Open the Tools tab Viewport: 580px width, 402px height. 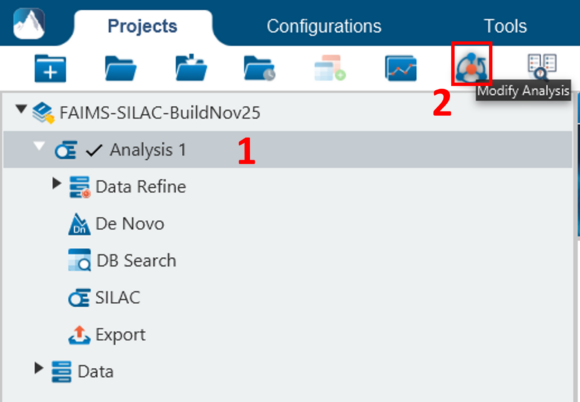(x=505, y=26)
